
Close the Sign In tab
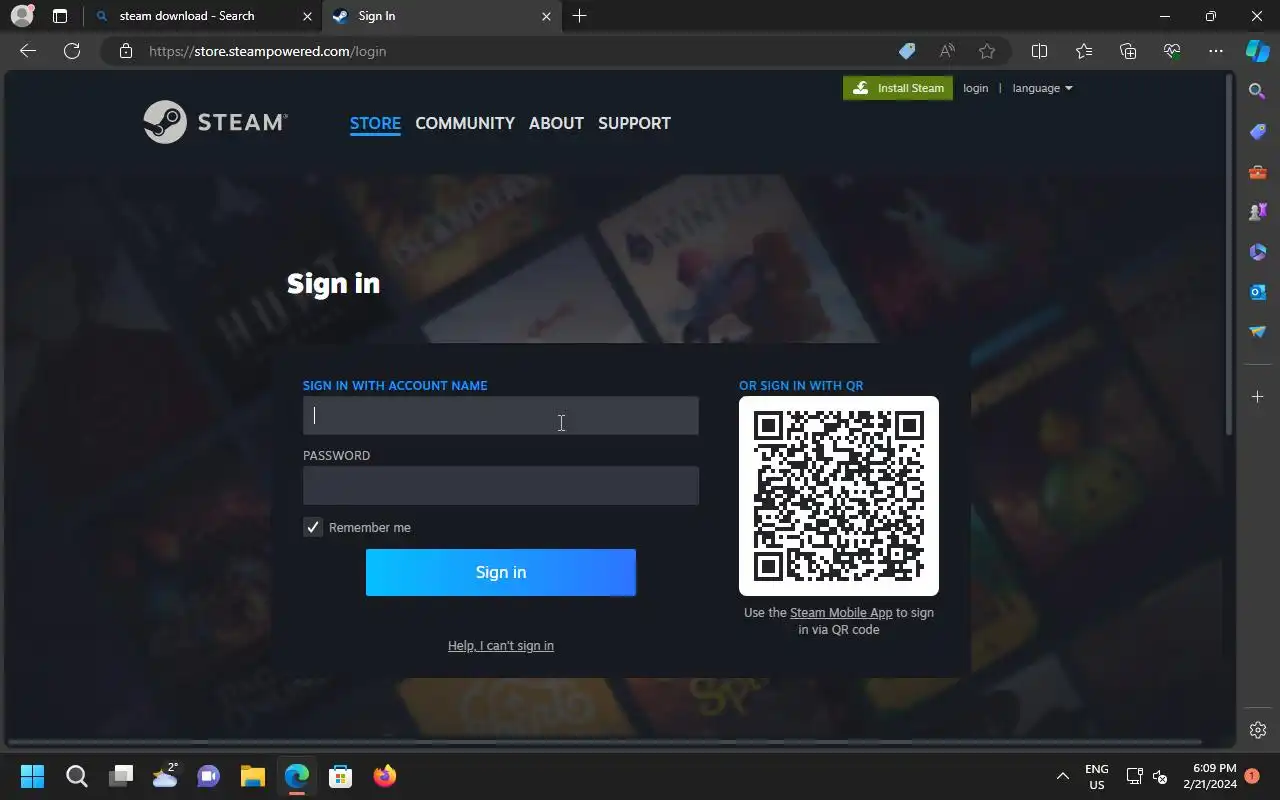pos(546,16)
